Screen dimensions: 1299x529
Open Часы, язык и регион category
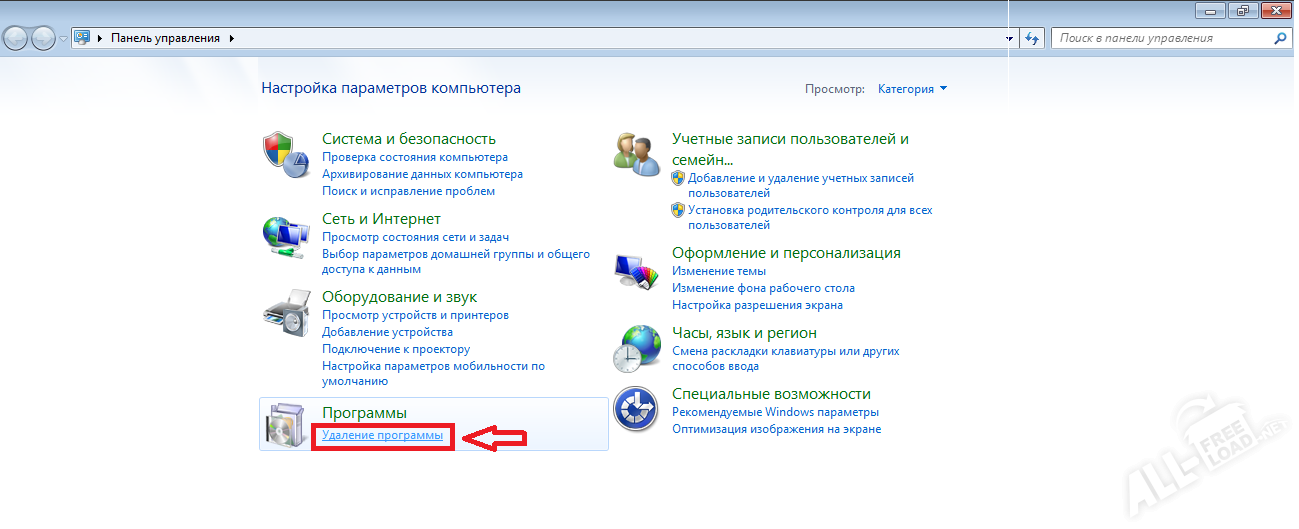tap(744, 333)
